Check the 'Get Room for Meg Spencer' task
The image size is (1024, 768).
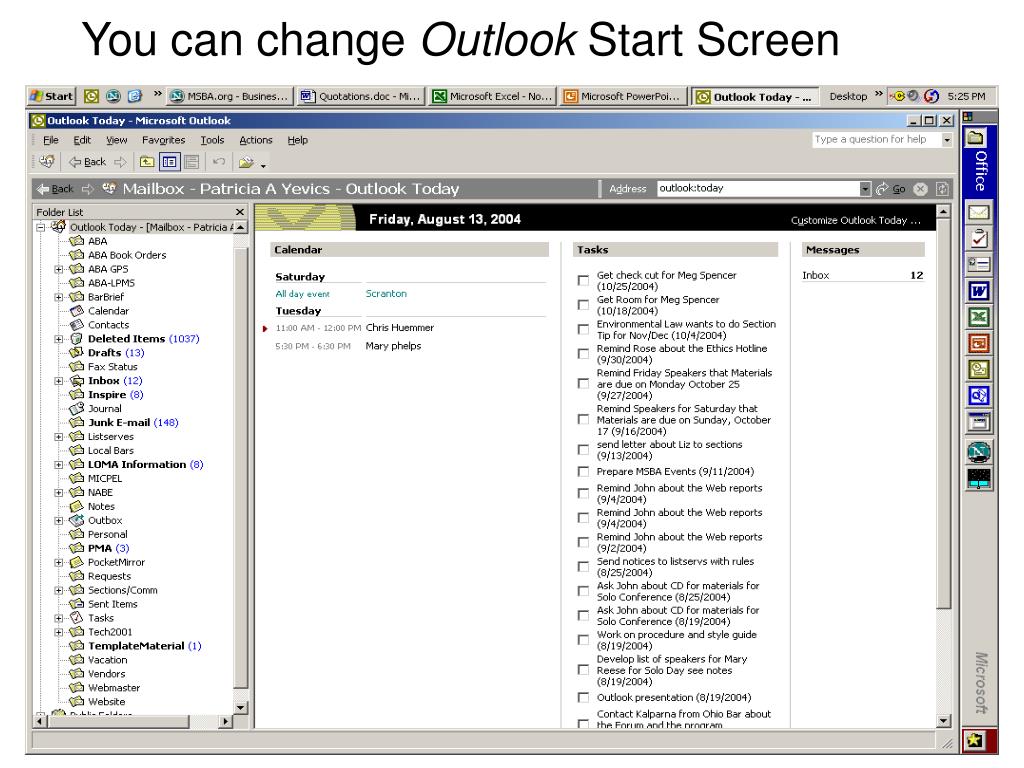pos(583,305)
